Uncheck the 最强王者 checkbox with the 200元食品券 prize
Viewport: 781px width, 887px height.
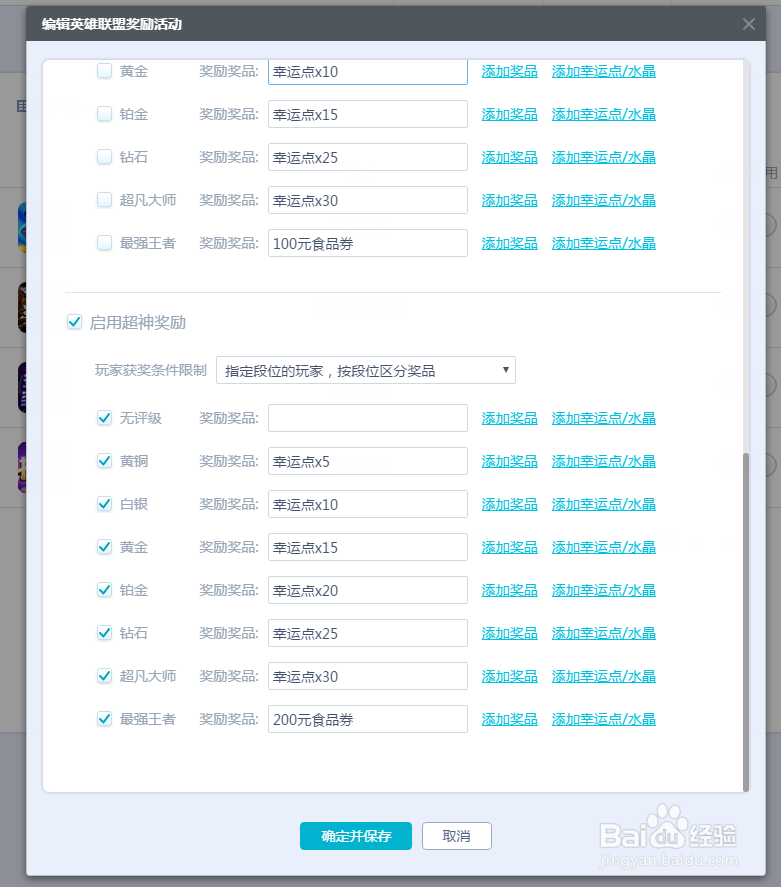point(105,719)
